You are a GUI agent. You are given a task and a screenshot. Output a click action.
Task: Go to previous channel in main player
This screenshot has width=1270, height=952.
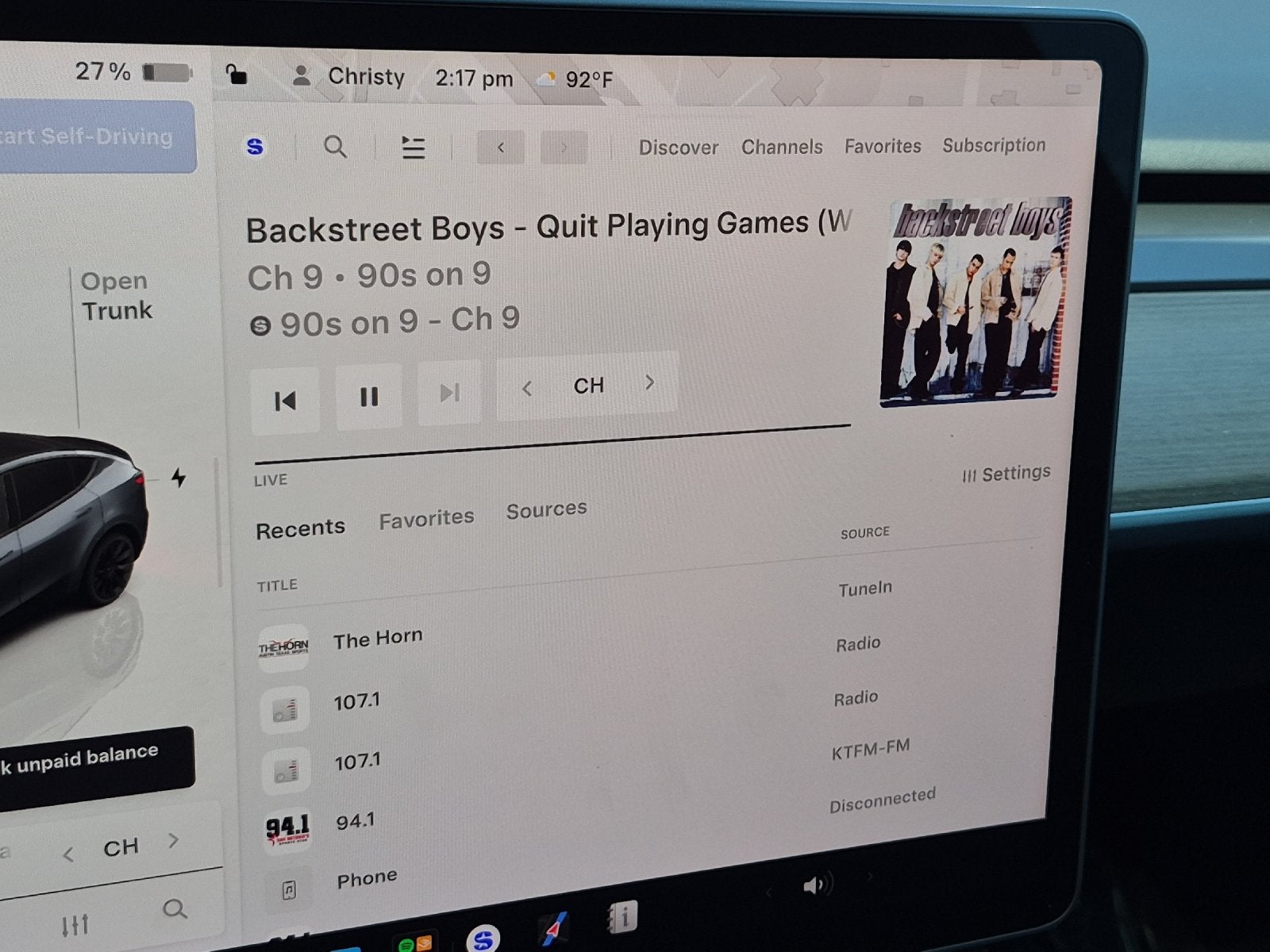click(526, 389)
